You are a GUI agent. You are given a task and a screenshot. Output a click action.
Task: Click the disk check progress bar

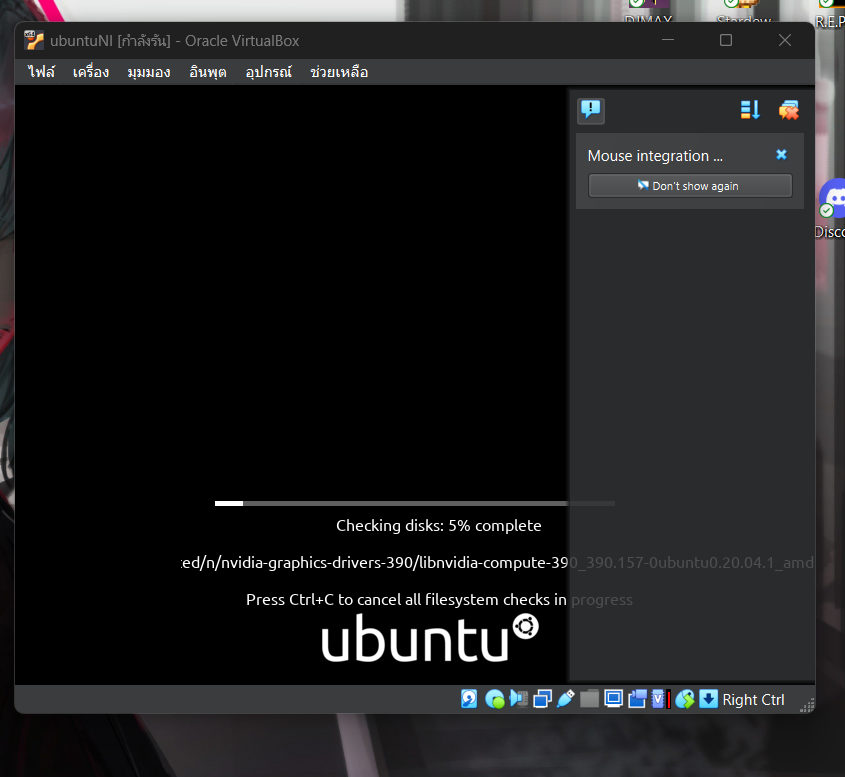point(414,503)
